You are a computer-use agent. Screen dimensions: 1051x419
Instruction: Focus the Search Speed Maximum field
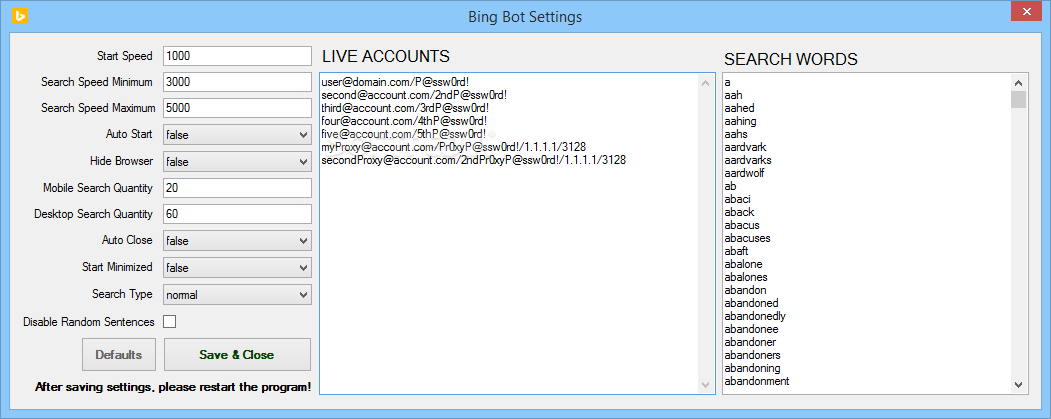pos(237,108)
